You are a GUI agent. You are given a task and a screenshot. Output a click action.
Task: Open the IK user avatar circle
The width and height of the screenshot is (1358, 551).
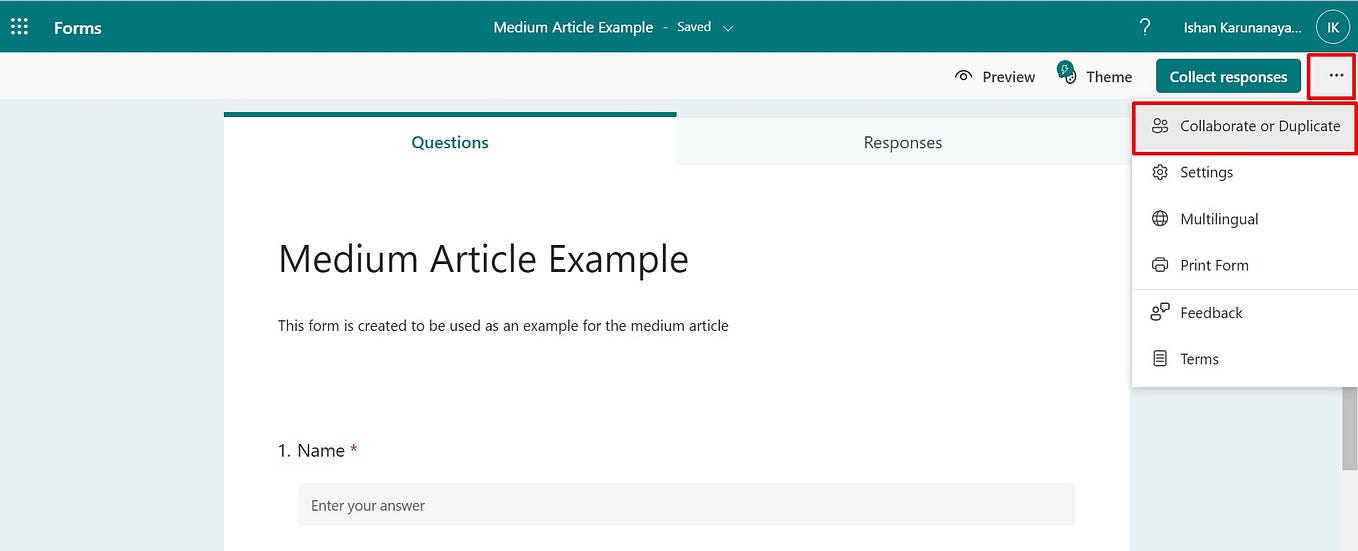coord(1332,28)
